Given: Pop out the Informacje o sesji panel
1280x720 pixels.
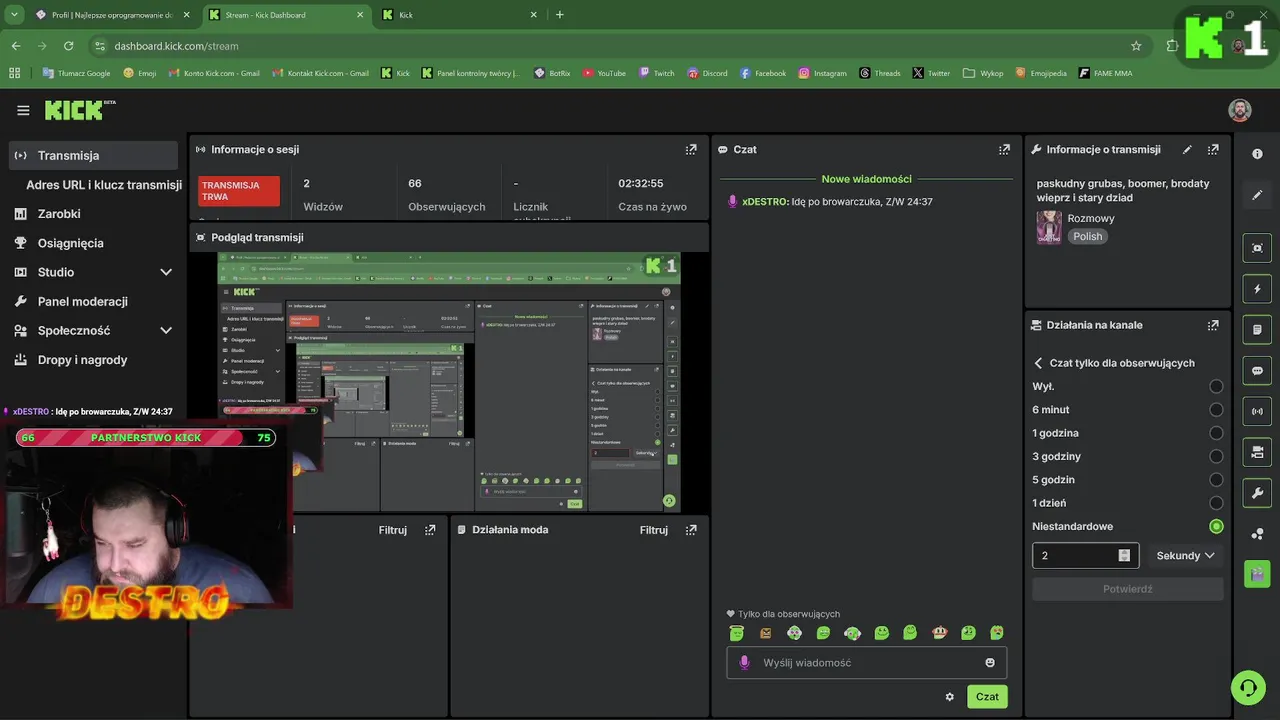Looking at the screenshot, I should pyautogui.click(x=691, y=149).
